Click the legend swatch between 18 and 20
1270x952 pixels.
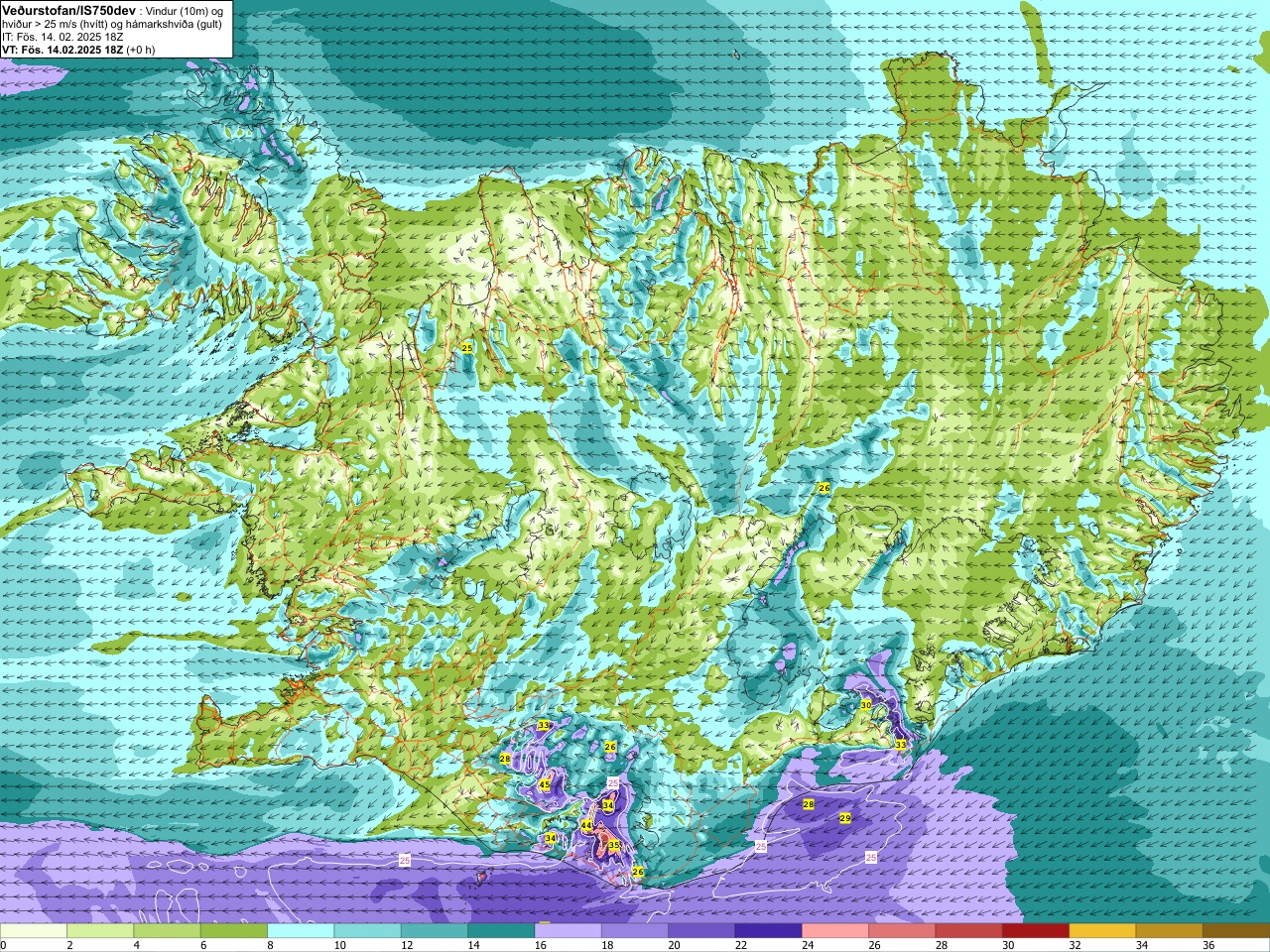pos(635,931)
